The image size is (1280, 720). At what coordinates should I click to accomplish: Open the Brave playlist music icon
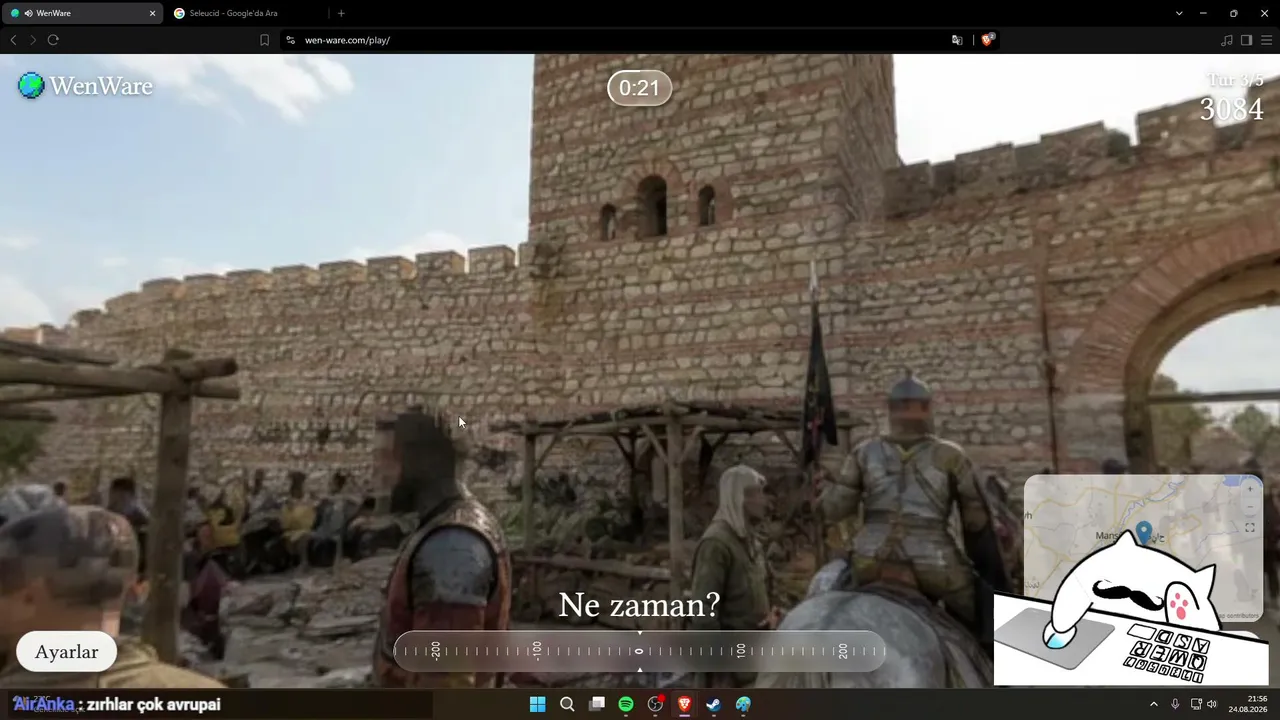(1227, 40)
